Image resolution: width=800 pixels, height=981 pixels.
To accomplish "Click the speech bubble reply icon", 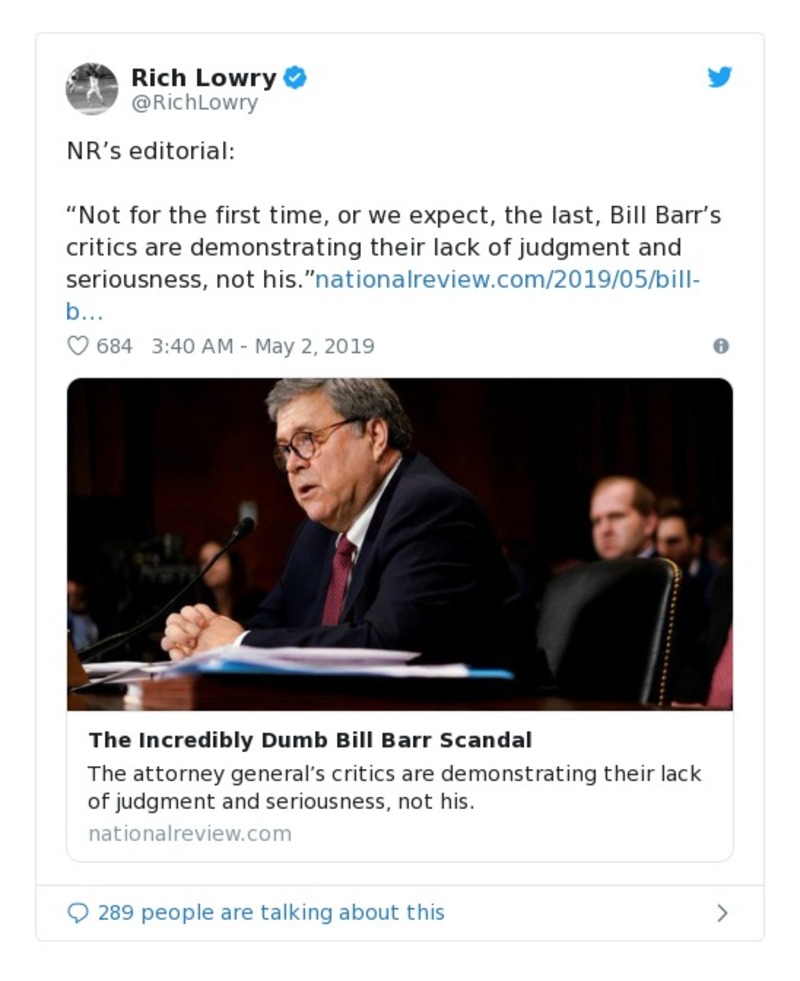I will pos(77,913).
